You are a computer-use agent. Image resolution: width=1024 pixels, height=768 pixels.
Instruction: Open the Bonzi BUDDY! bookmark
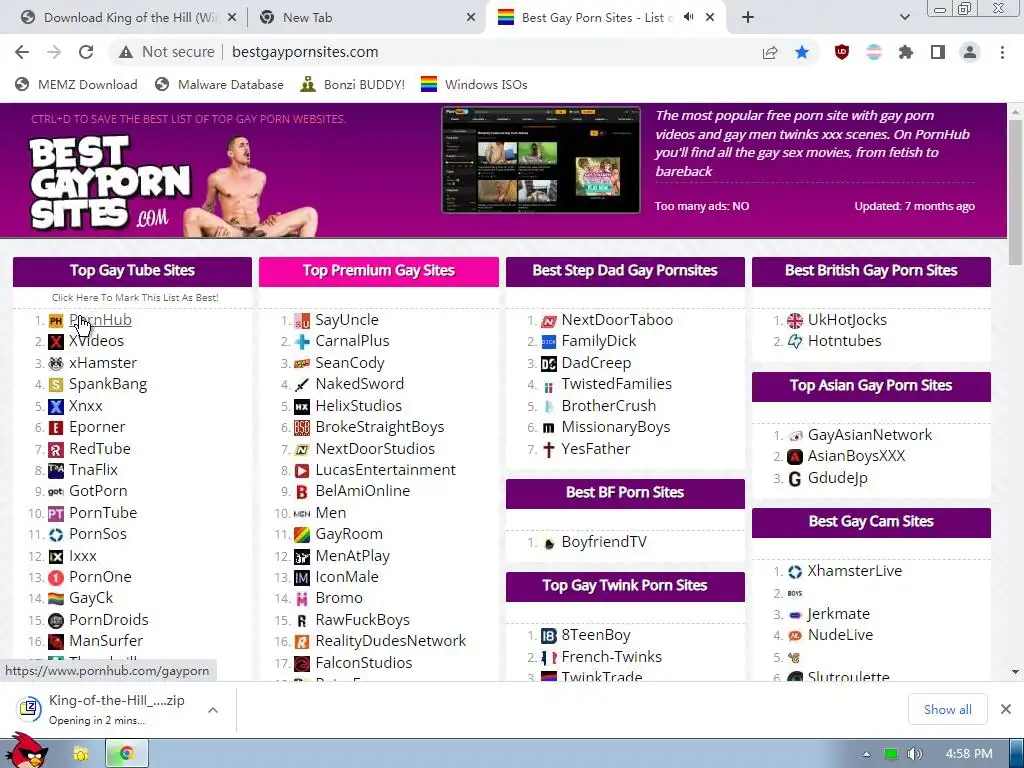pyautogui.click(x=353, y=85)
